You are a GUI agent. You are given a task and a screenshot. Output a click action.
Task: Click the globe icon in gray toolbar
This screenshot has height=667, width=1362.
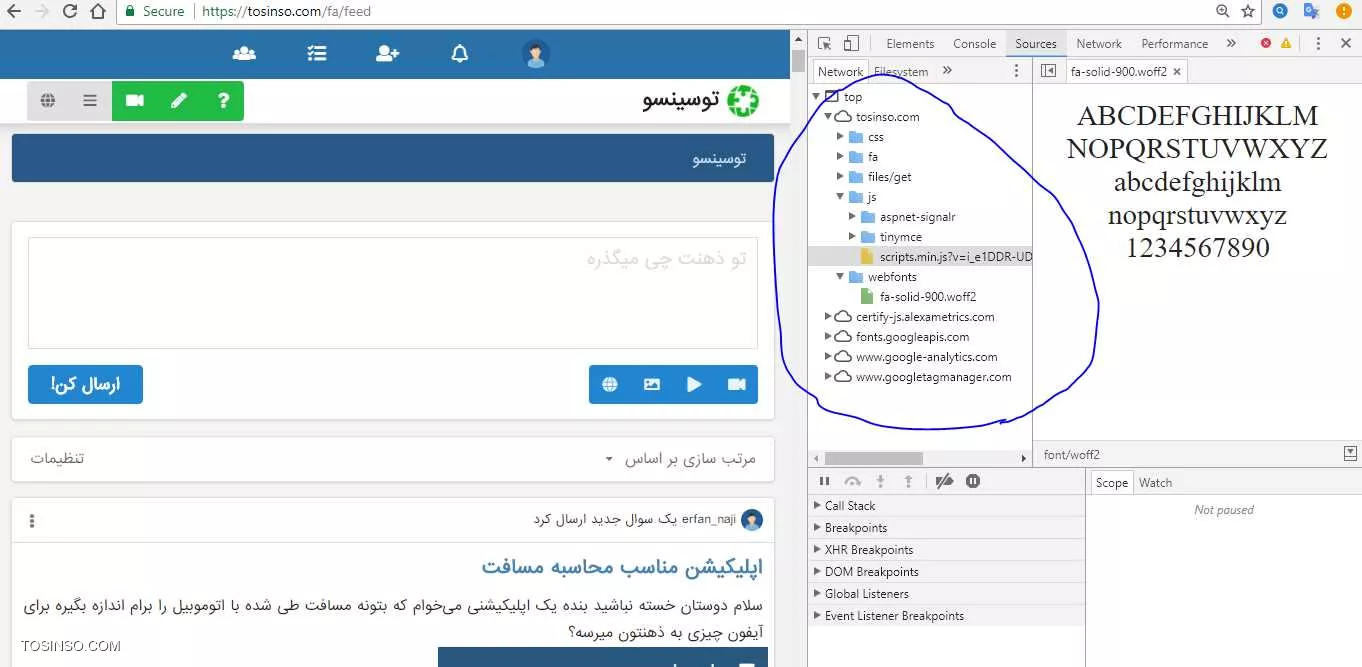tap(48, 100)
